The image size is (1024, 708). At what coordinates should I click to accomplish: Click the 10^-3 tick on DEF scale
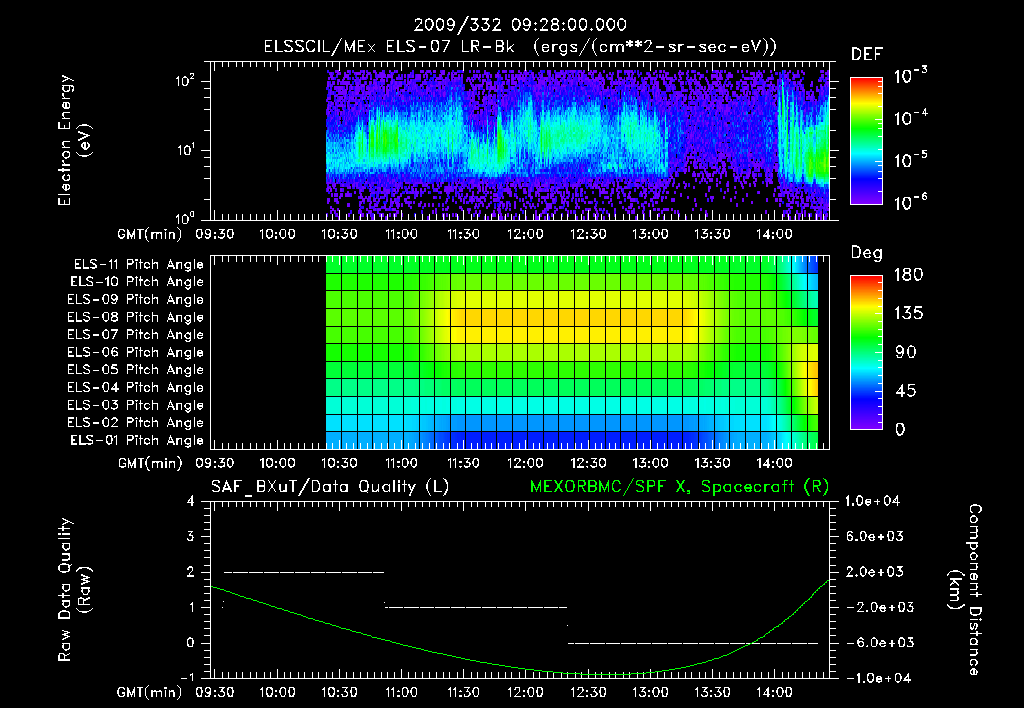point(910,76)
